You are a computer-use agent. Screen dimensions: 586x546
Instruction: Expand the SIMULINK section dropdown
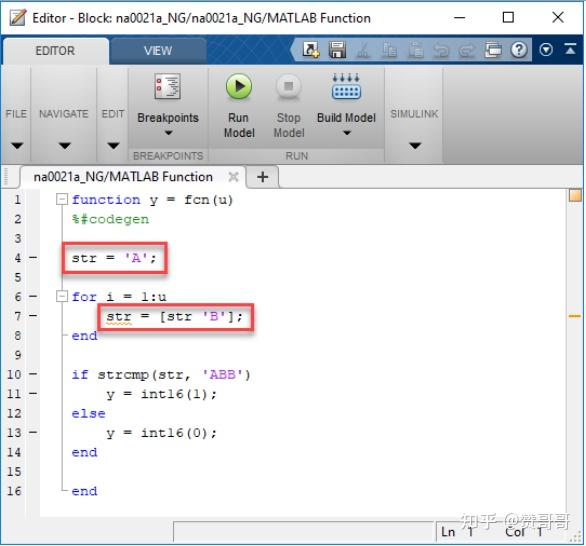pyautogui.click(x=415, y=145)
